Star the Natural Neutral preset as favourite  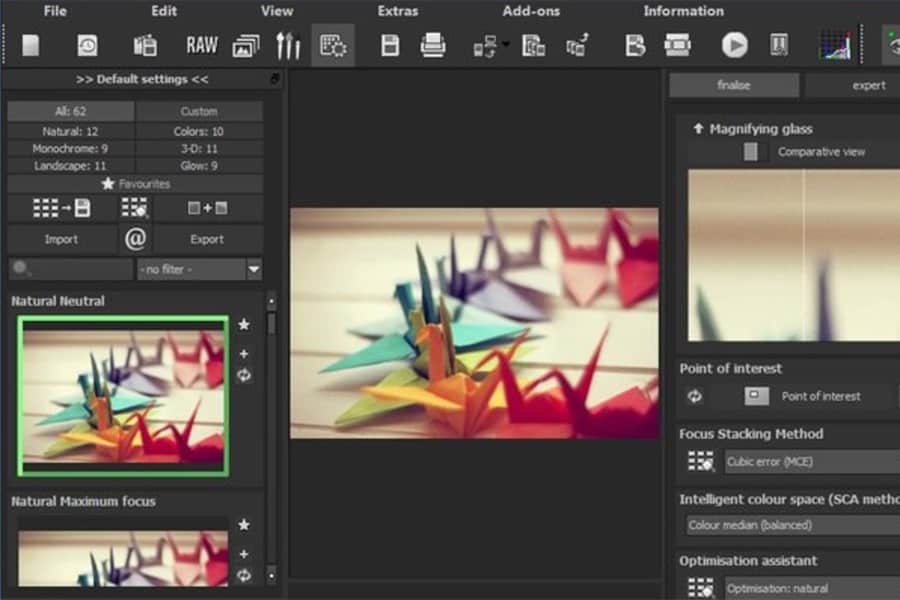tap(244, 325)
